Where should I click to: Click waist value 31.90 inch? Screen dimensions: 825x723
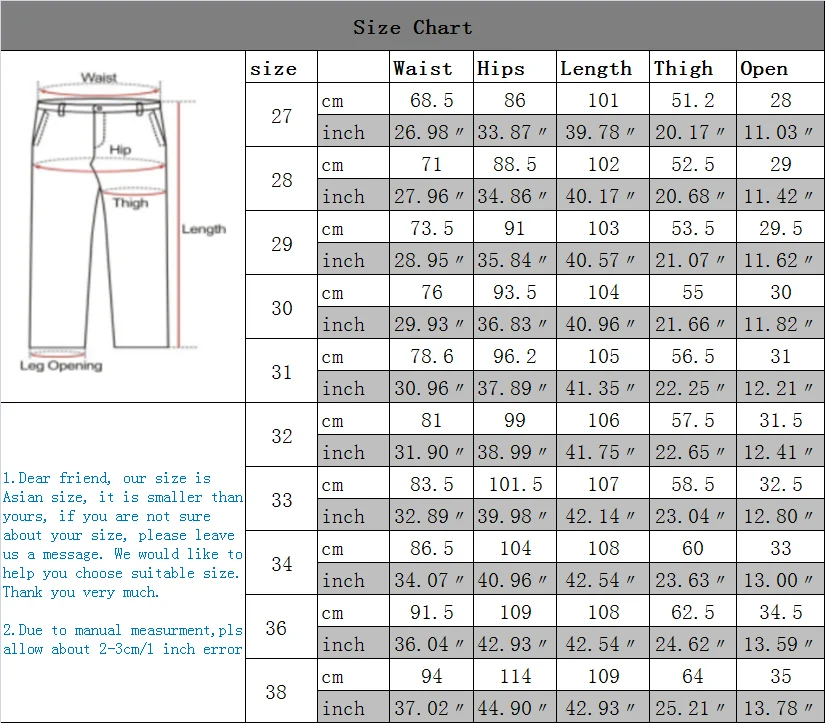429,452
